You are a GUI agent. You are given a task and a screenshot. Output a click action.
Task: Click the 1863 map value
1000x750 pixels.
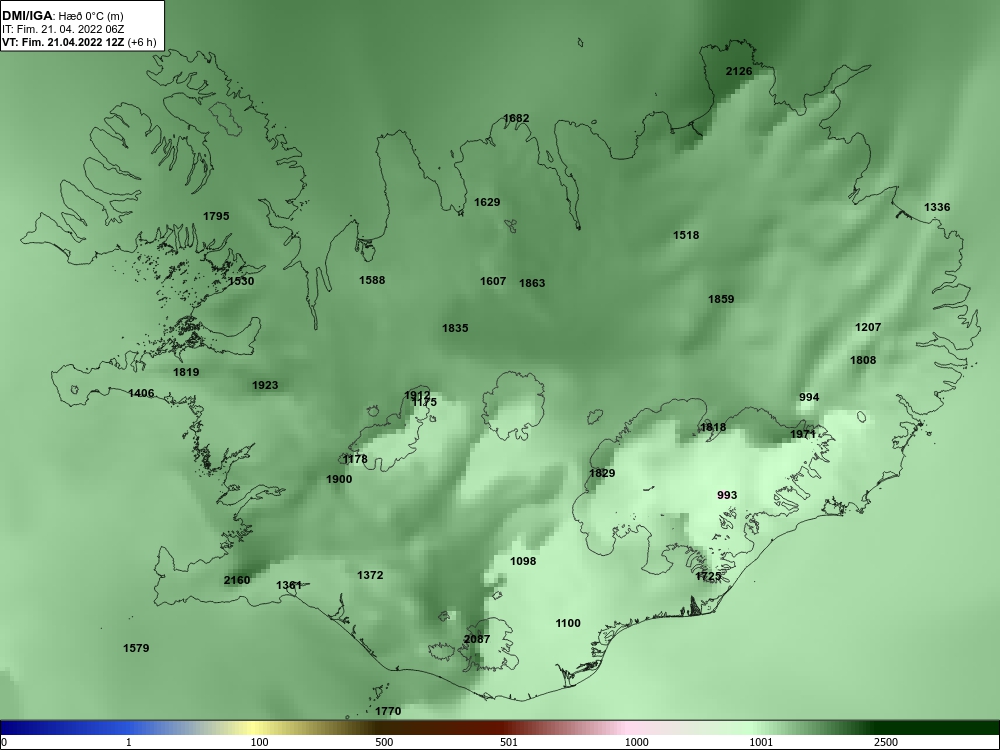(532, 283)
